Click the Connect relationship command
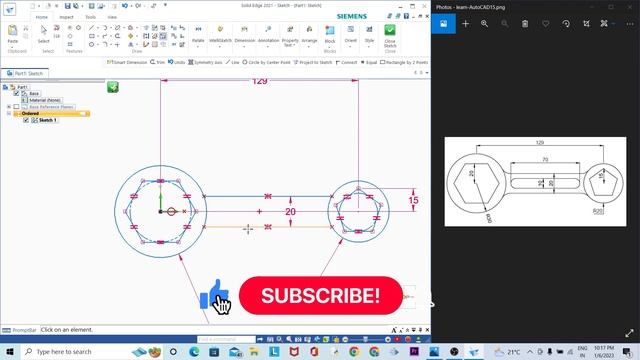The width and height of the screenshot is (640, 360). tap(346, 62)
